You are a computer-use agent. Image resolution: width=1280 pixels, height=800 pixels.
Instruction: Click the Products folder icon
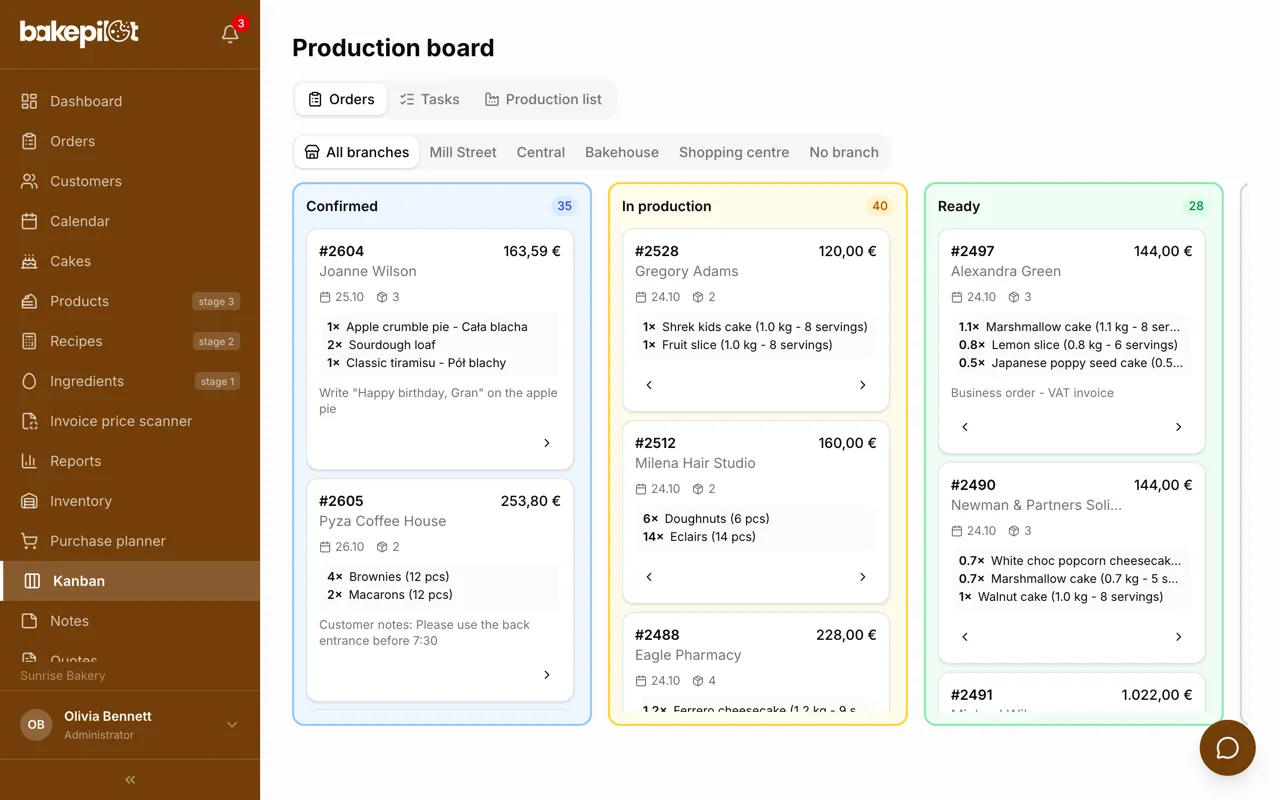point(30,301)
